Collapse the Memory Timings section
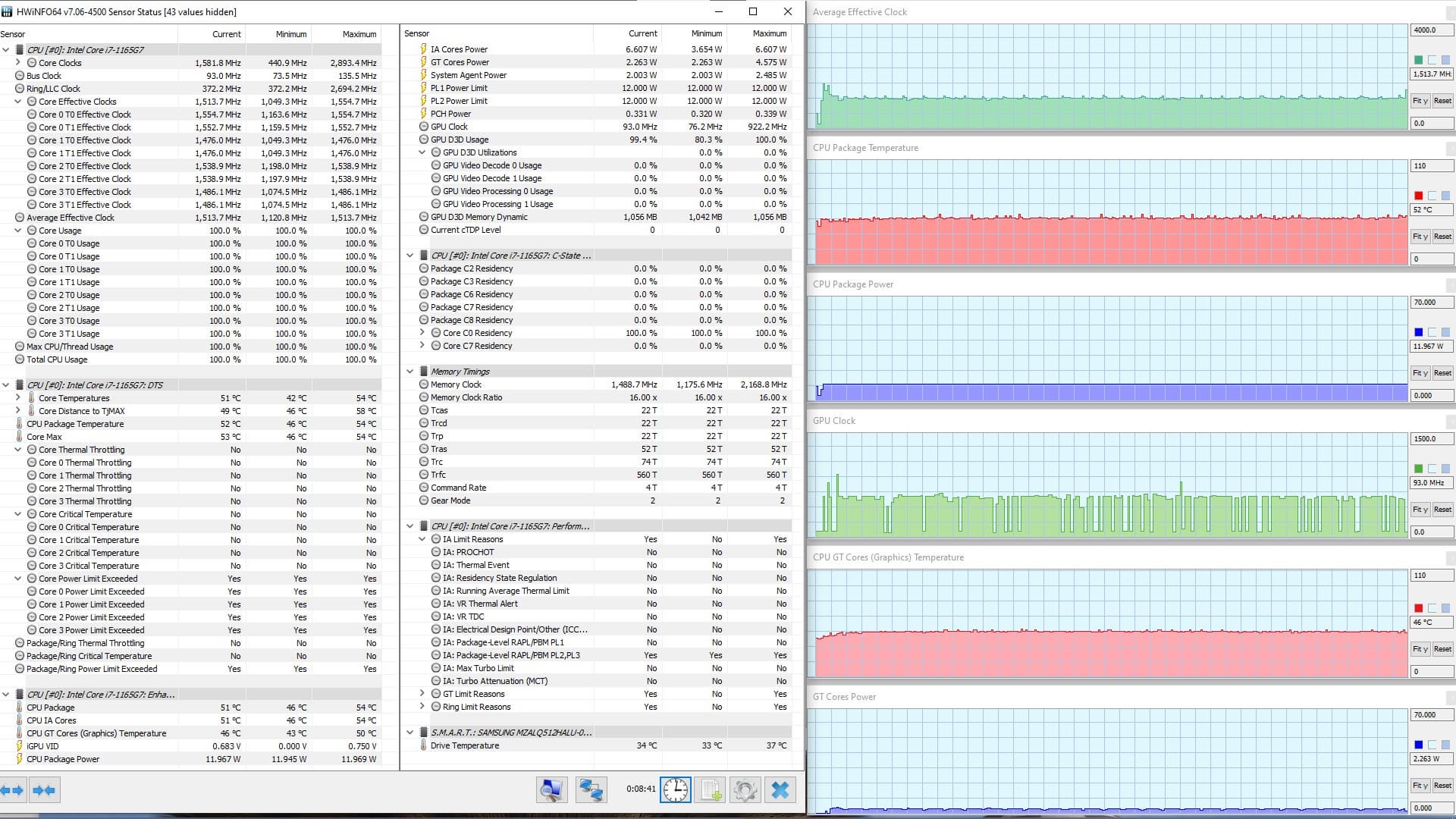The width and height of the screenshot is (1456, 819). coord(410,372)
